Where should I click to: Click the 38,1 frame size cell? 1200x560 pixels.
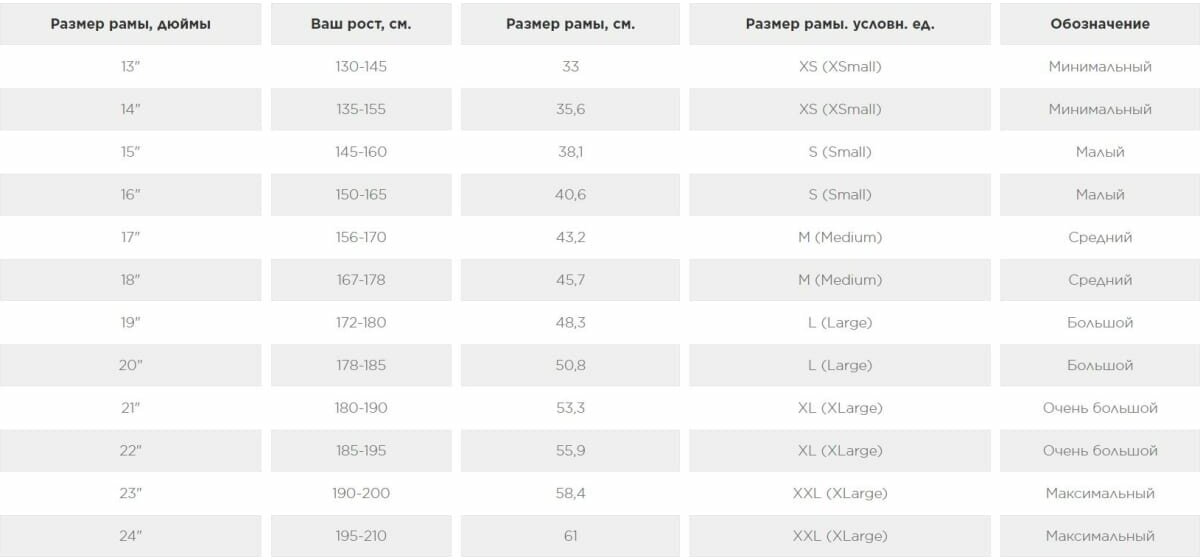pyautogui.click(x=570, y=152)
